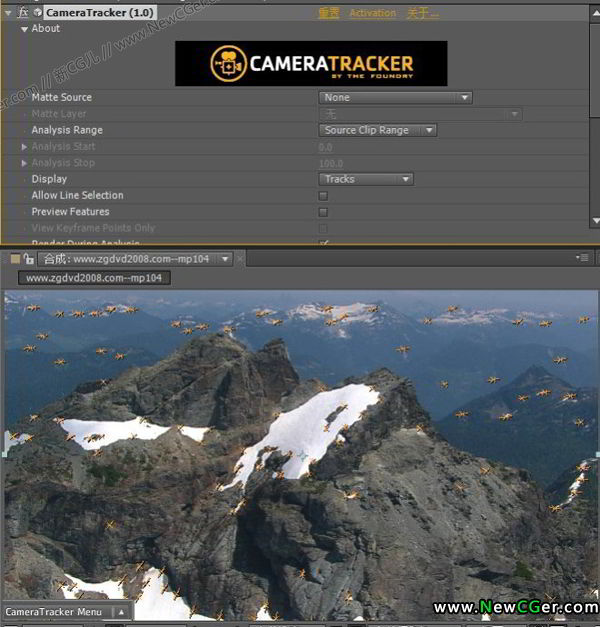Open the Activation link
Viewport: 600px width, 627px height.
point(372,13)
